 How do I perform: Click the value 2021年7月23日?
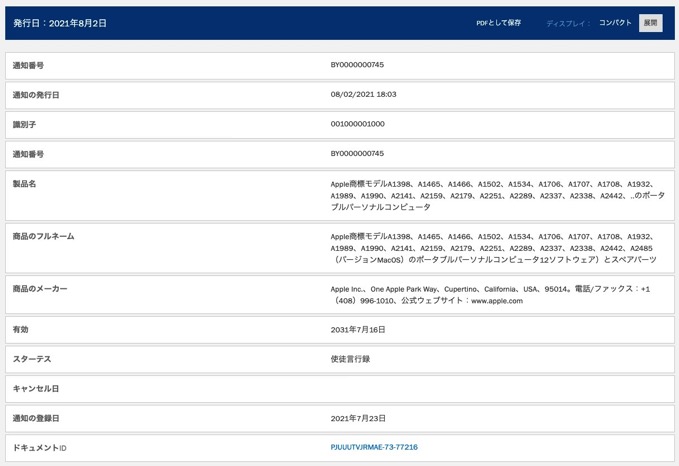pyautogui.click(x=358, y=418)
